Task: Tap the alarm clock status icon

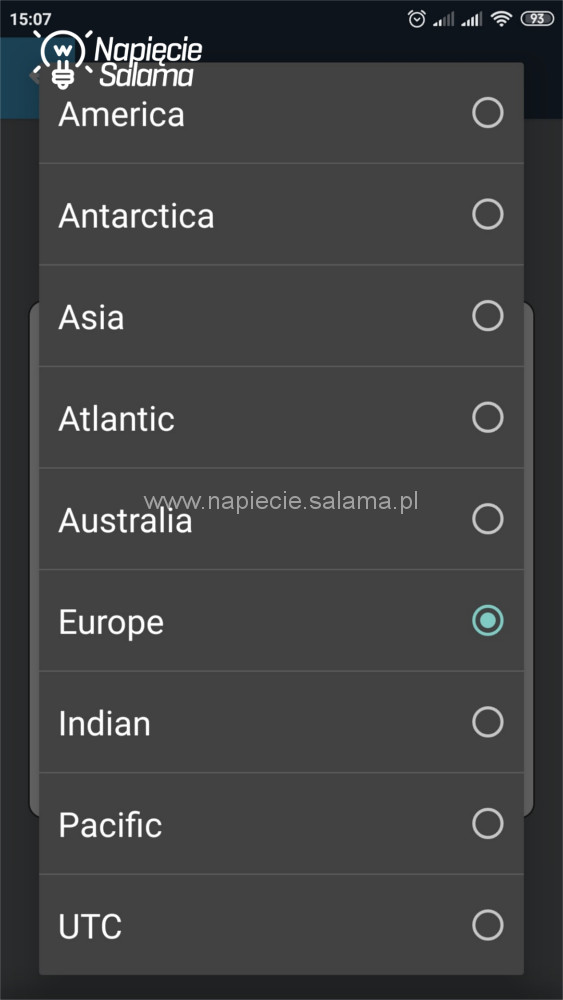Action: 417,19
